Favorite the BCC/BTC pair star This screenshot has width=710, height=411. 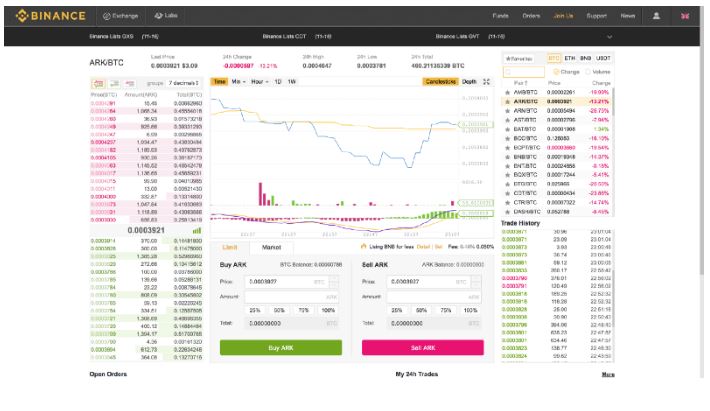tap(507, 138)
